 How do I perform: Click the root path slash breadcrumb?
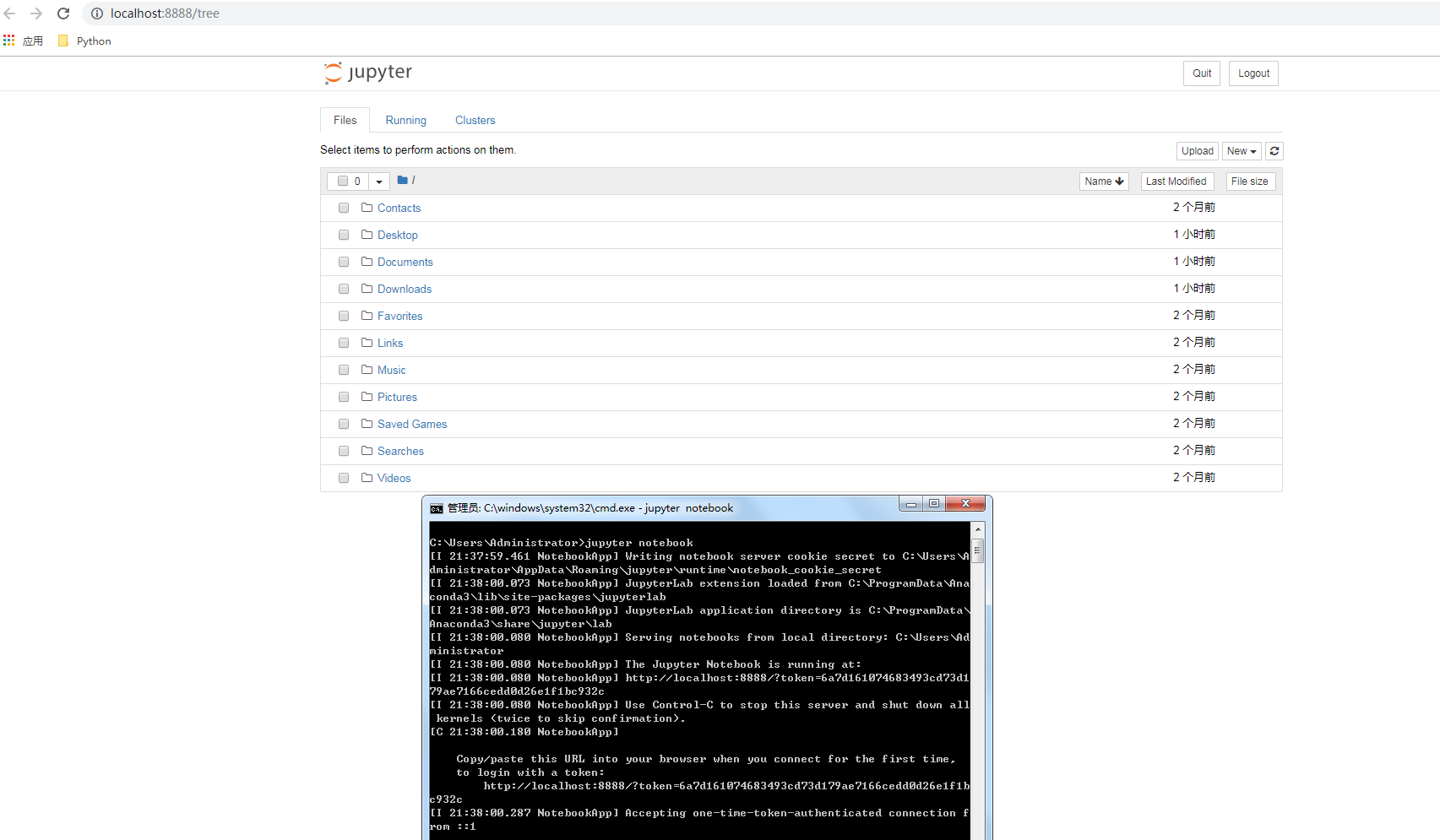(x=413, y=181)
